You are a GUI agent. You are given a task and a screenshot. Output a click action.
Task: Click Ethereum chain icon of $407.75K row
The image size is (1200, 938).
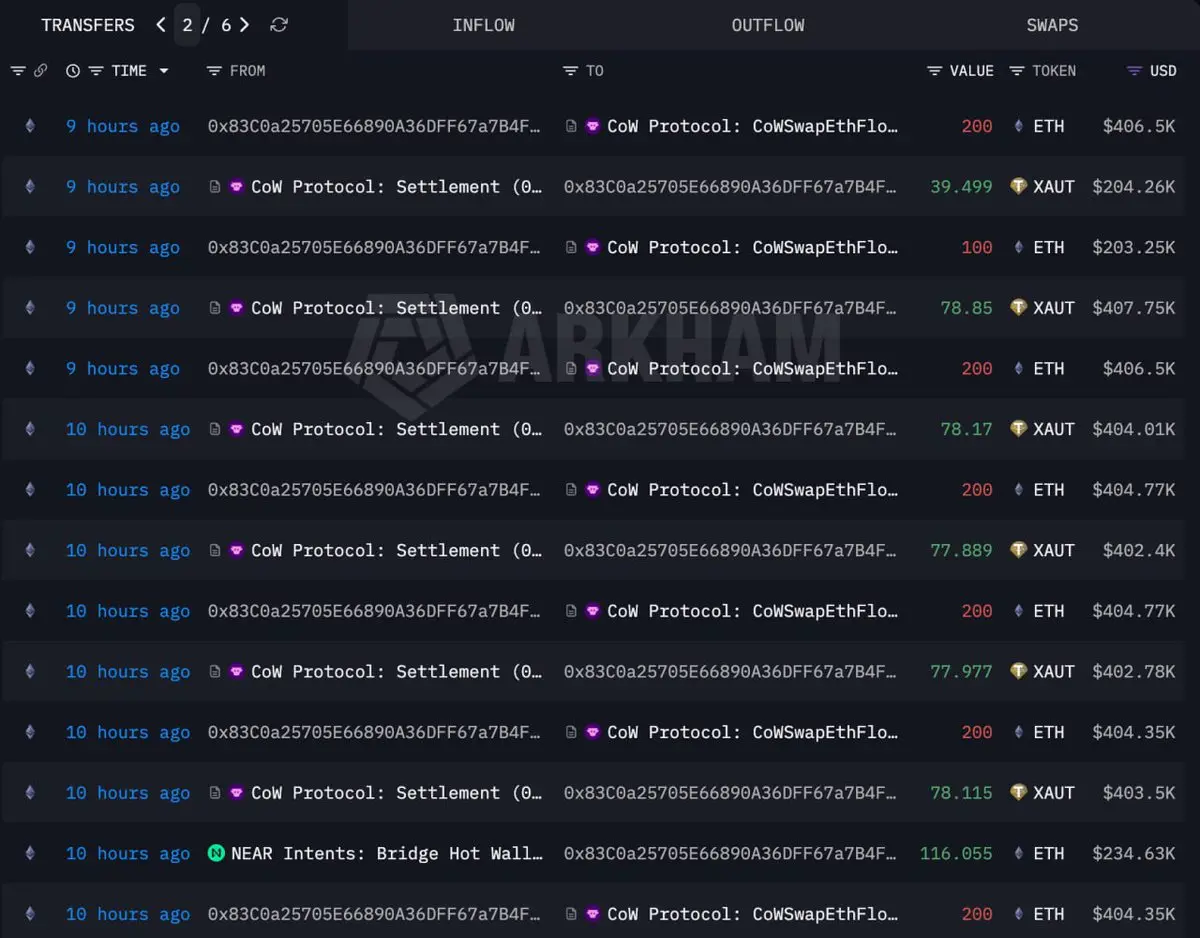30,308
